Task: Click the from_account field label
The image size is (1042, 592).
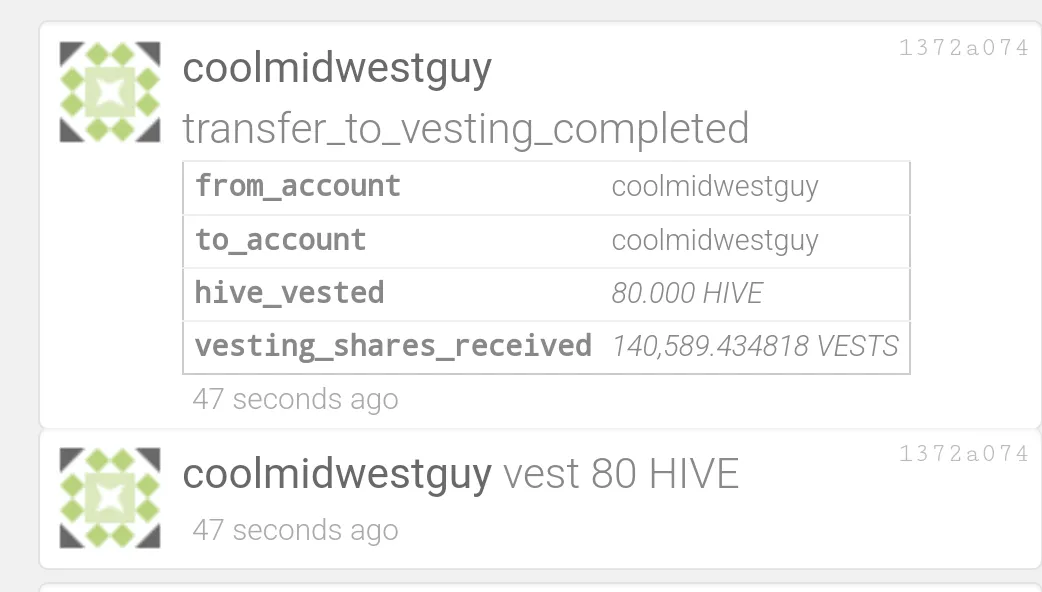Action: click(298, 187)
